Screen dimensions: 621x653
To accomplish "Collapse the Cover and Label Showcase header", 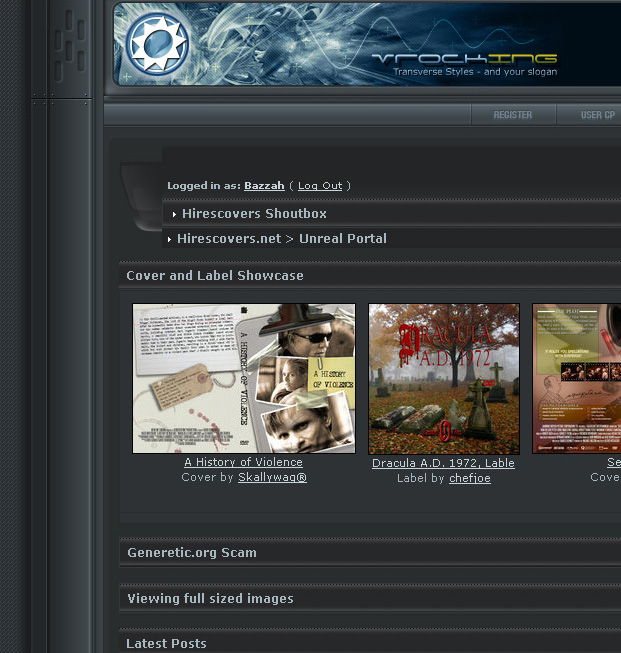I will coord(215,276).
